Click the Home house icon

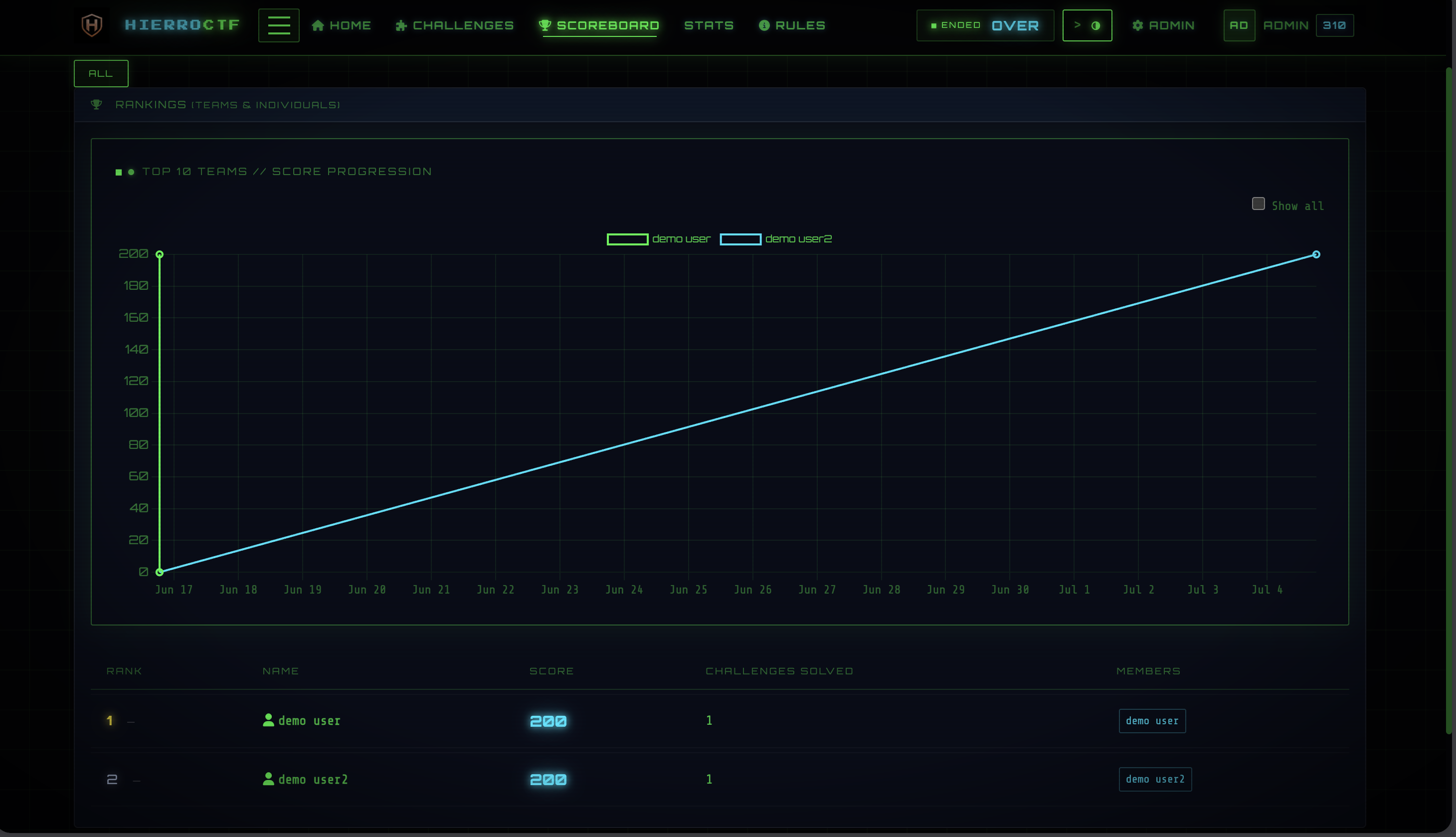pyautogui.click(x=318, y=25)
